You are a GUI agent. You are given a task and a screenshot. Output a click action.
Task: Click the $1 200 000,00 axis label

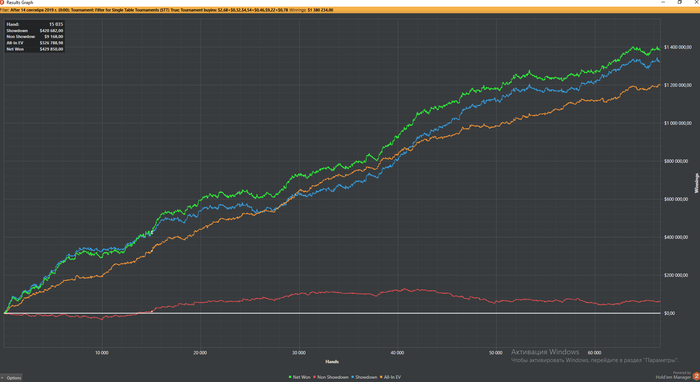678,85
